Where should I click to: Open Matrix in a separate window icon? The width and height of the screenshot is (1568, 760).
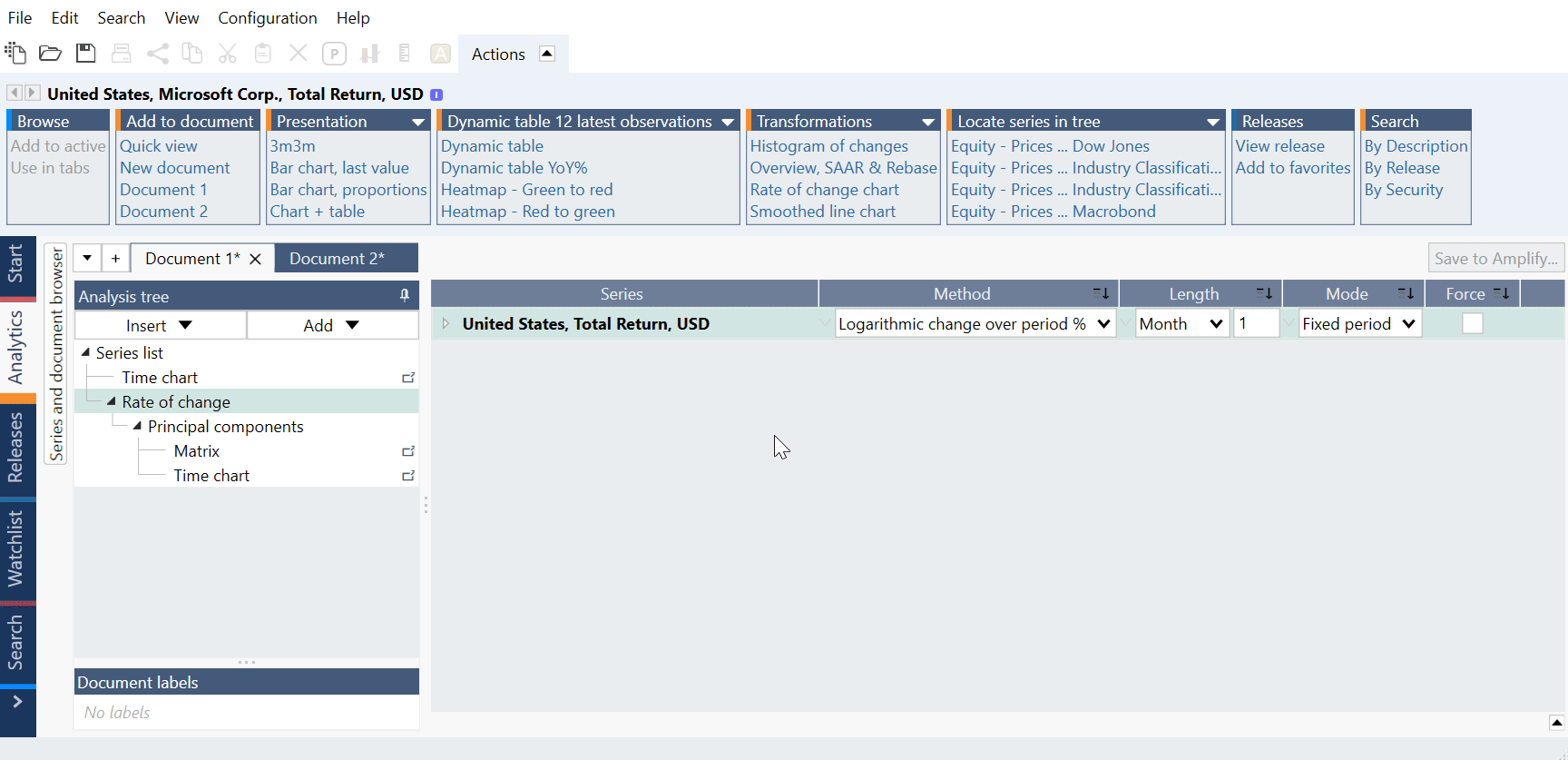pyautogui.click(x=408, y=451)
